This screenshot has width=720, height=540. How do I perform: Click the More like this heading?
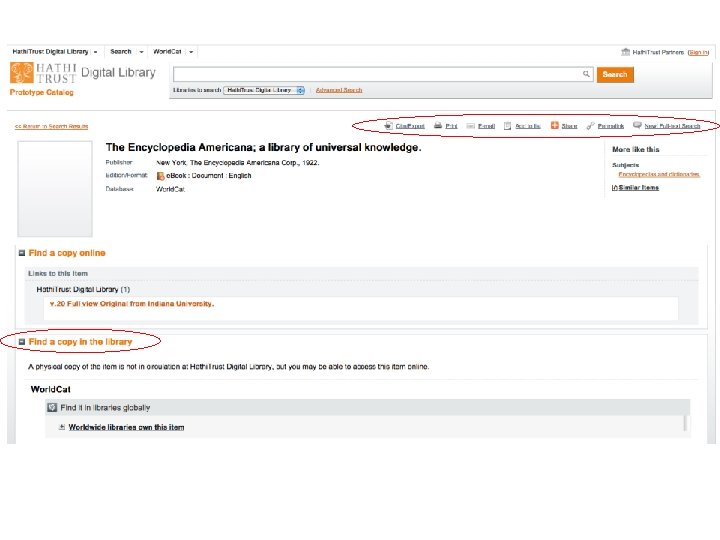636,149
